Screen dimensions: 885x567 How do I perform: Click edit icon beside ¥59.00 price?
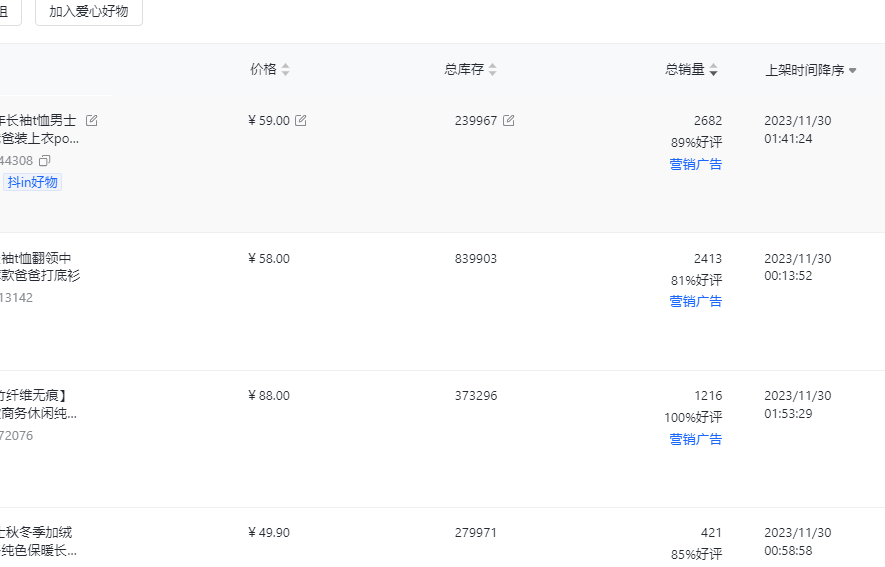click(301, 121)
